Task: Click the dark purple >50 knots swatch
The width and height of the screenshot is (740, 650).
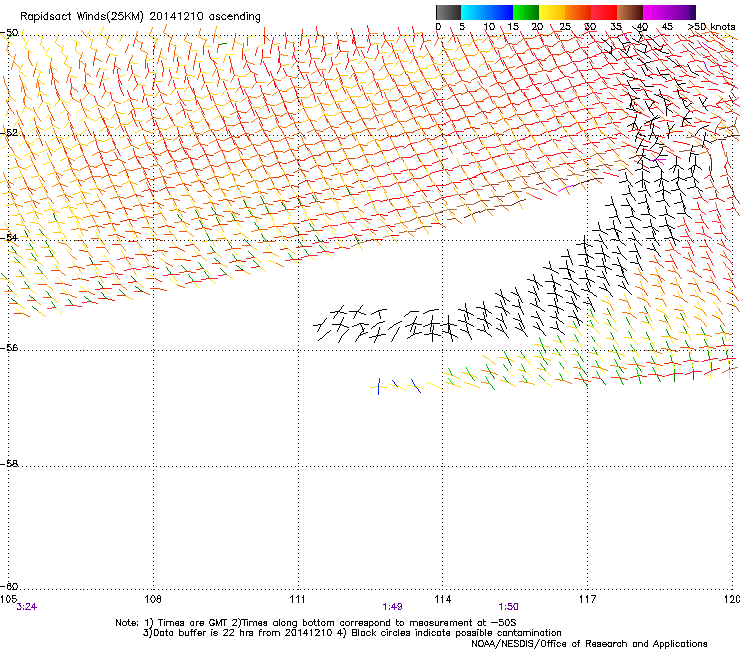Action: coord(692,12)
